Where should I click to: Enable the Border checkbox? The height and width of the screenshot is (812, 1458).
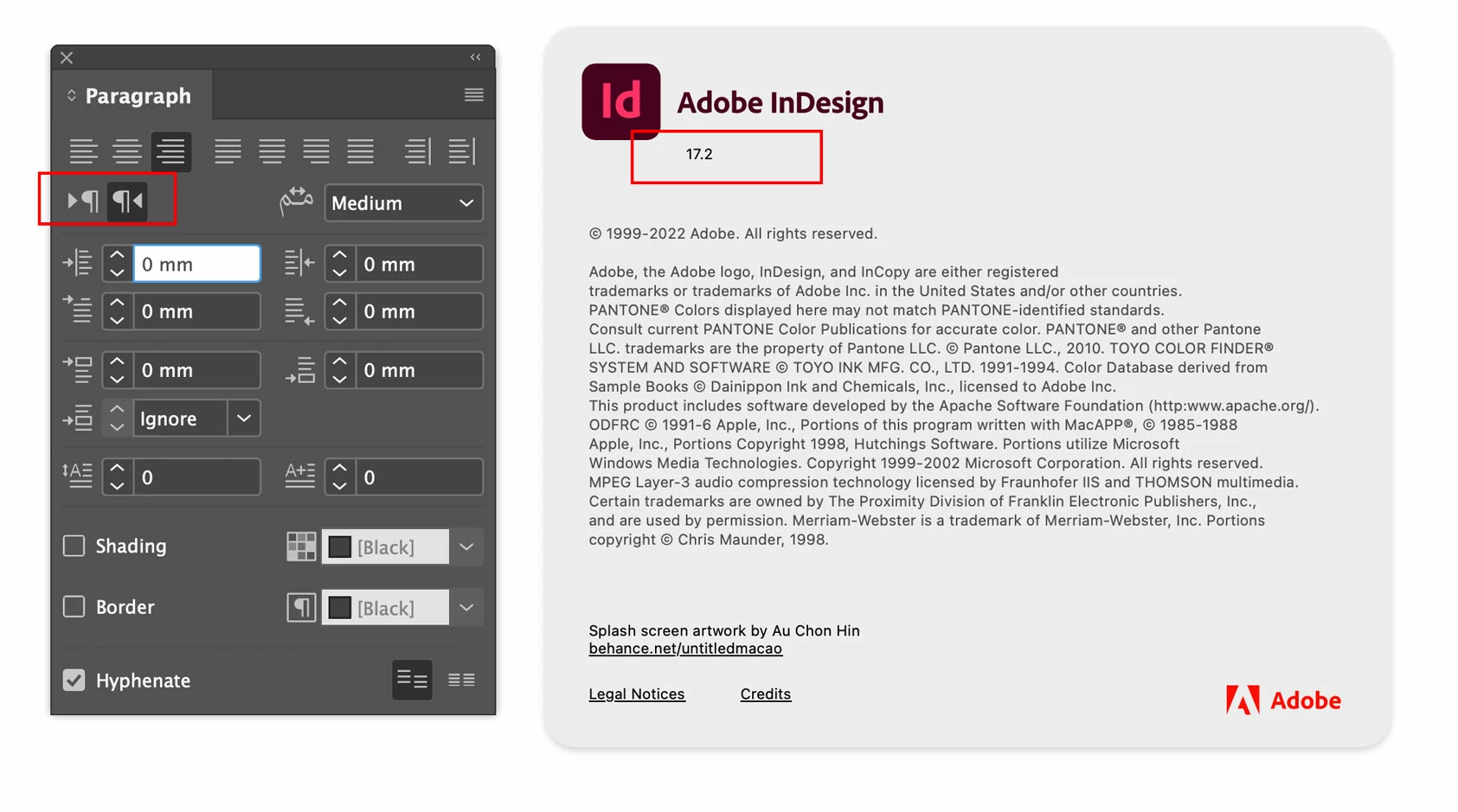click(x=74, y=606)
